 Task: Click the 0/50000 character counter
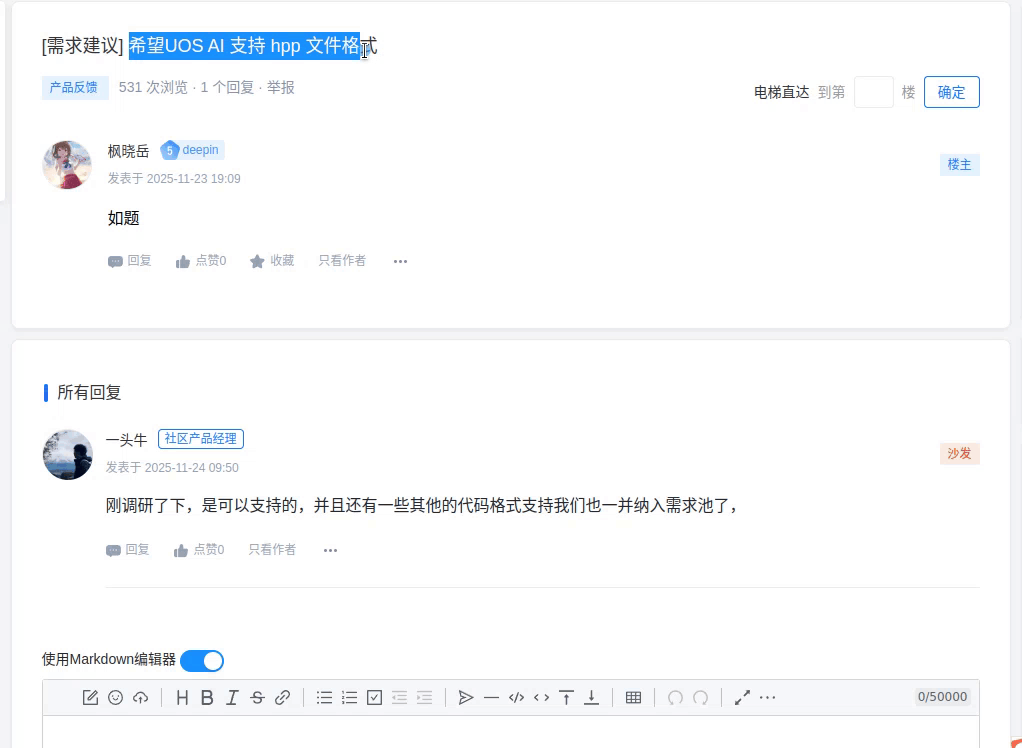[x=942, y=697]
